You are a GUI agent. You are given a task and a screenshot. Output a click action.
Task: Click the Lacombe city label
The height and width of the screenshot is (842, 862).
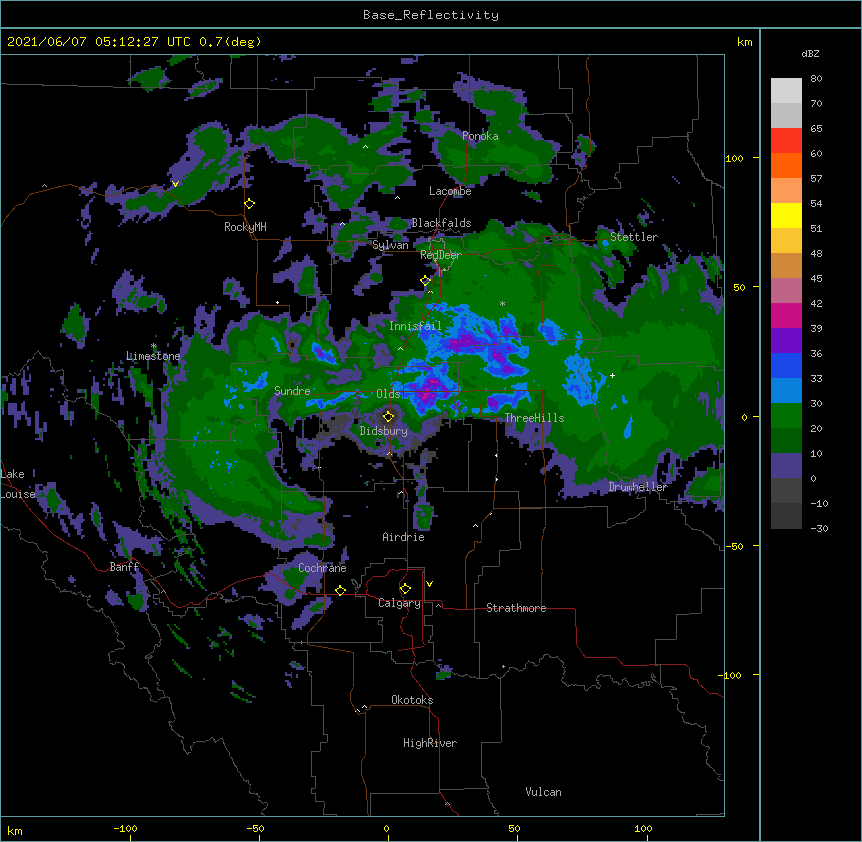click(x=450, y=191)
